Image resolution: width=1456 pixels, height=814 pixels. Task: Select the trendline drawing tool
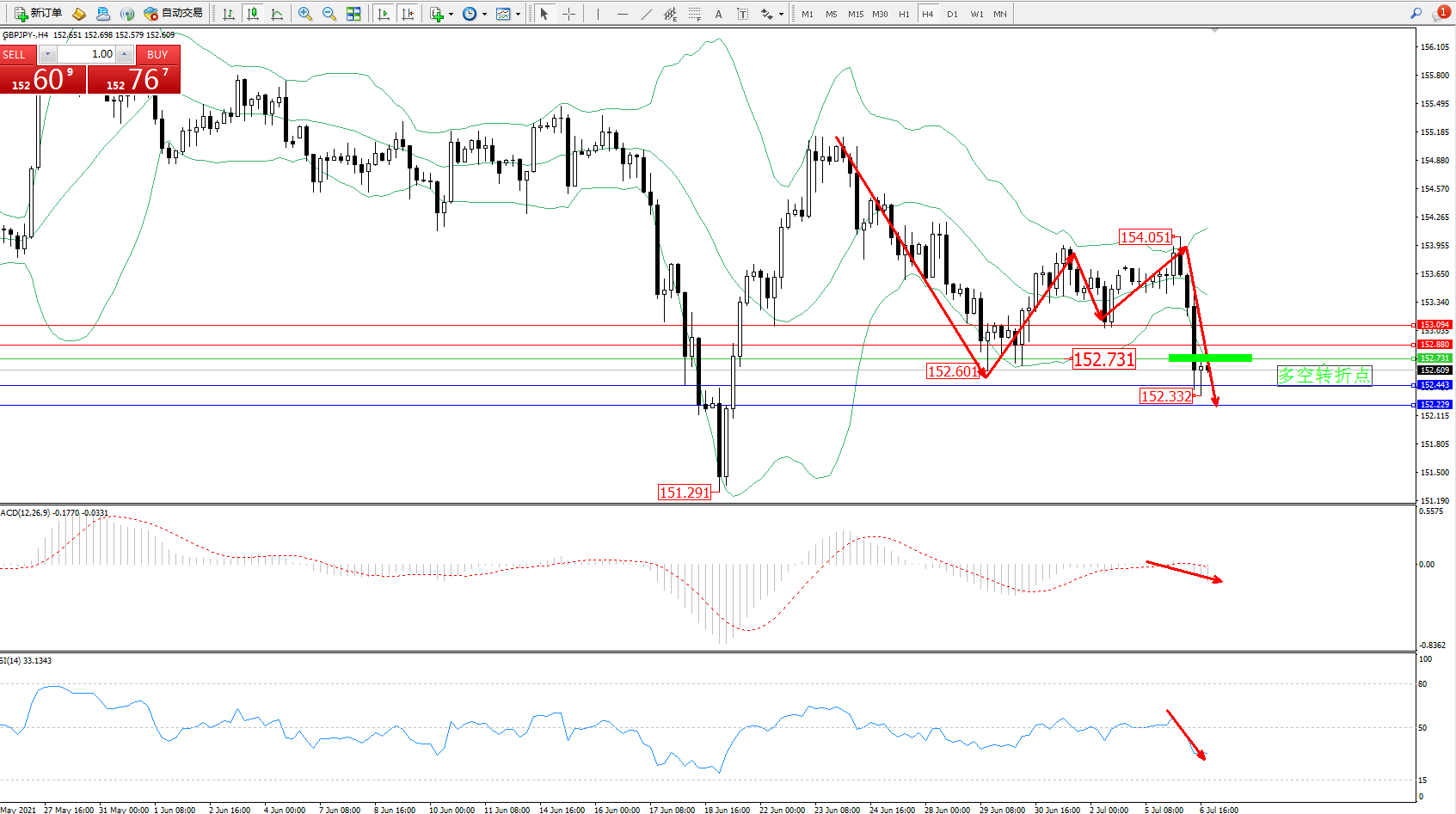coord(647,14)
